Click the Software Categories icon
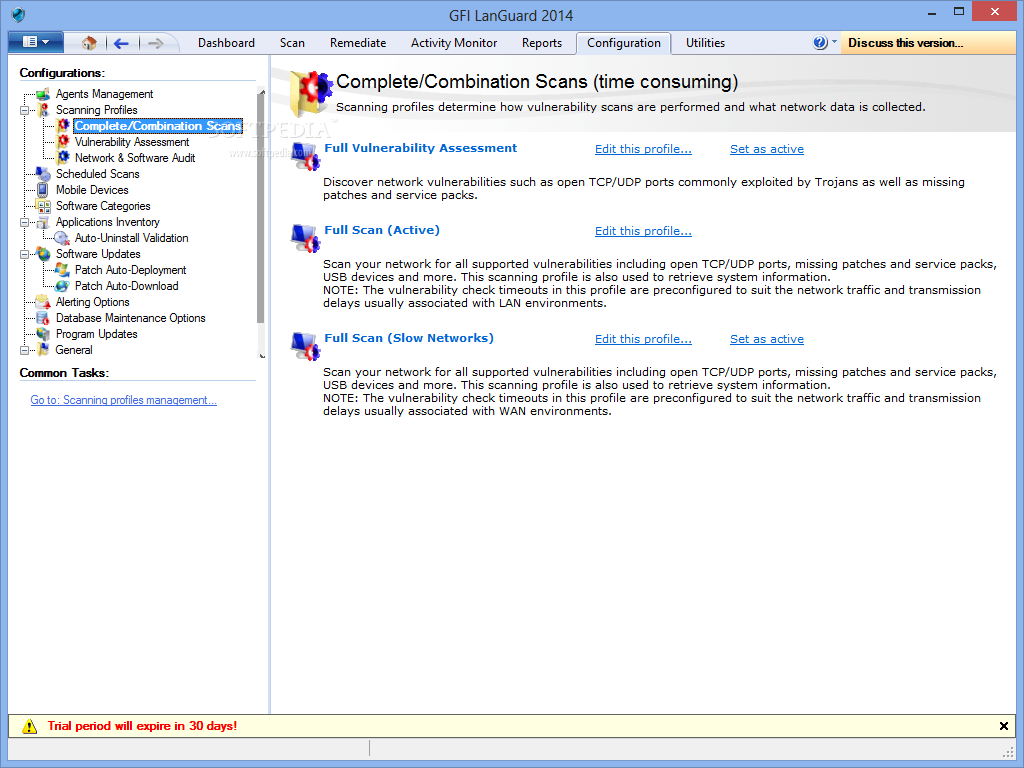This screenshot has width=1024, height=768. click(x=43, y=206)
